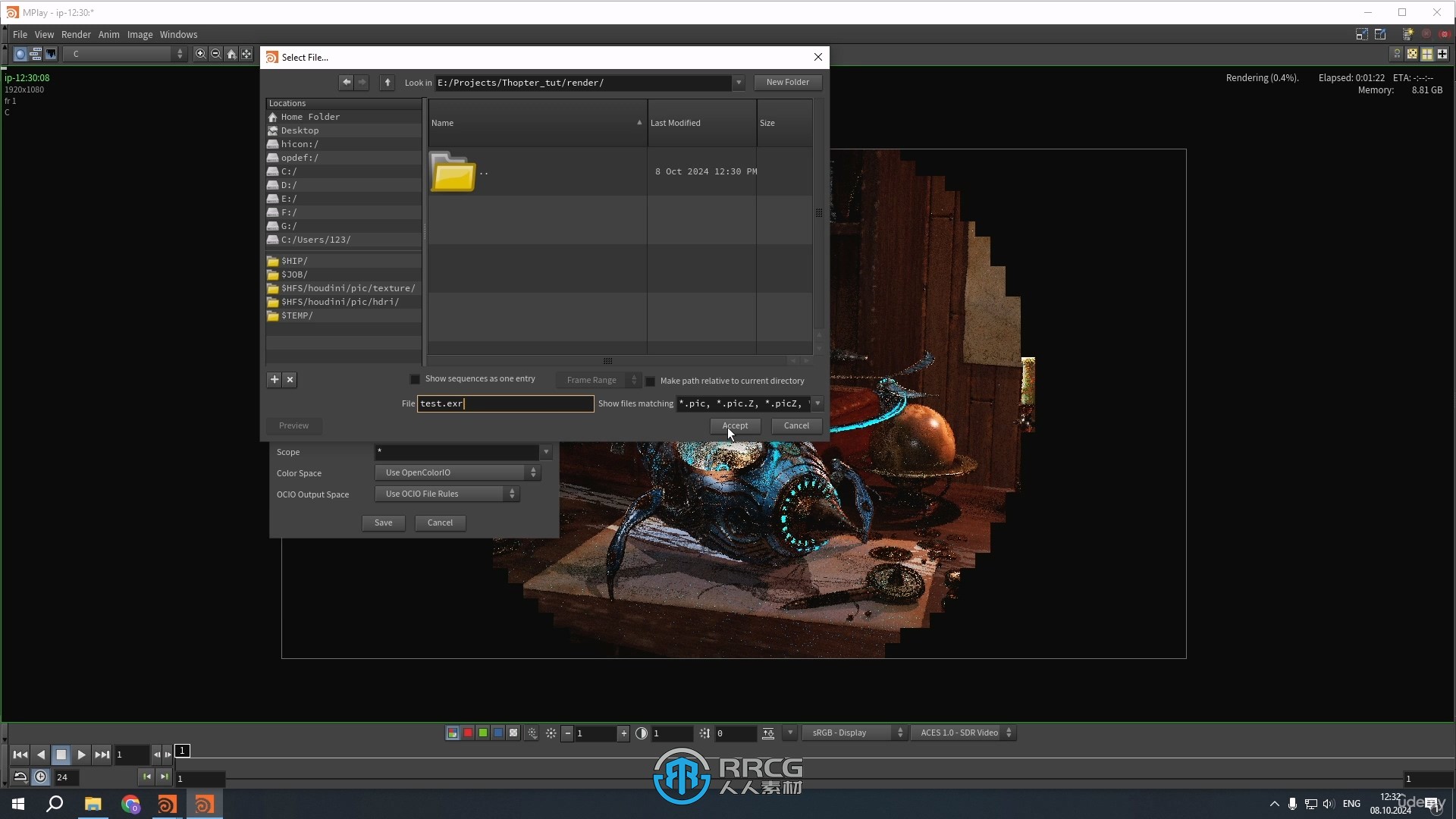This screenshot has height=819, width=1456.
Task: Expand the Color Space dropdown
Action: click(533, 472)
